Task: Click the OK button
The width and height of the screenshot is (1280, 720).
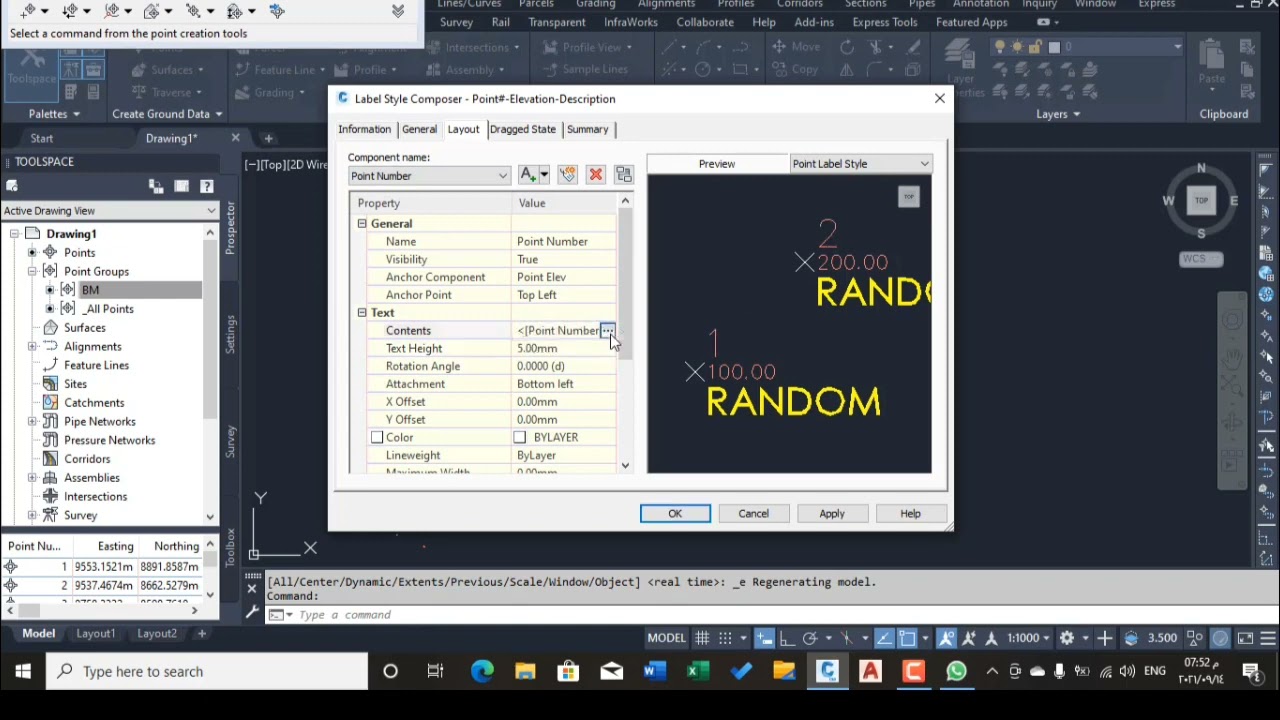Action: pyautogui.click(x=675, y=514)
